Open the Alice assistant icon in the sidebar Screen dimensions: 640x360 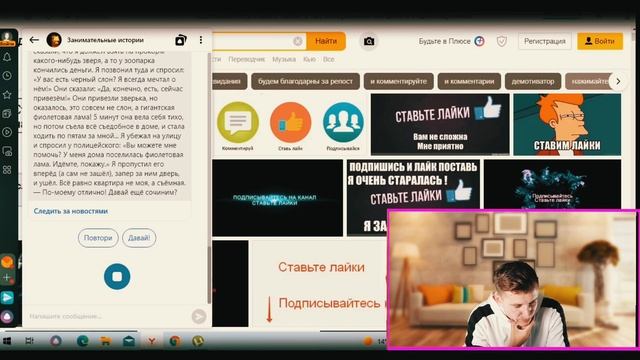pyautogui.click(x=7, y=316)
